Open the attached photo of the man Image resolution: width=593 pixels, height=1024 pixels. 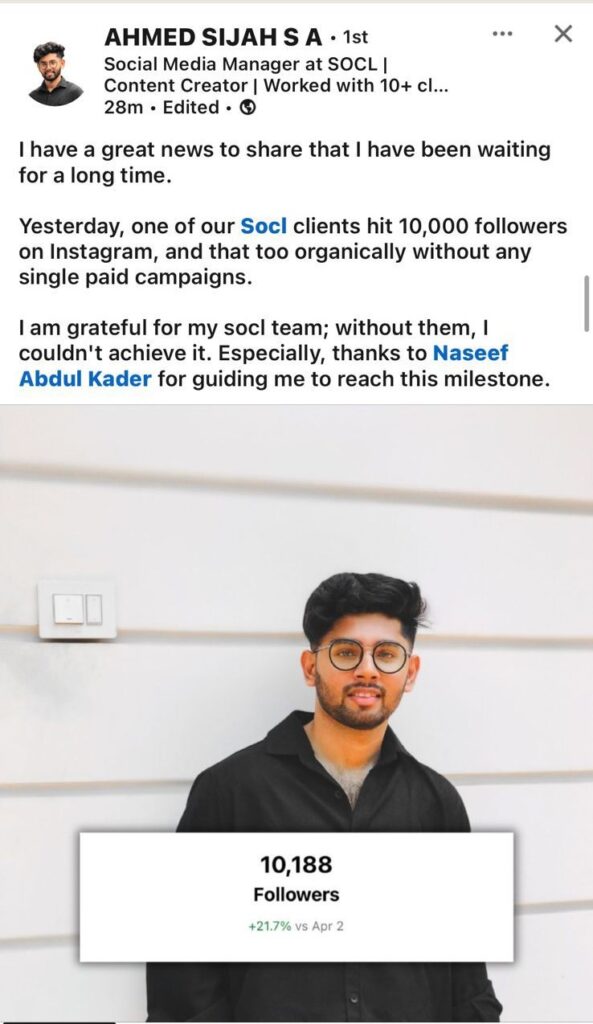[x=296, y=713]
